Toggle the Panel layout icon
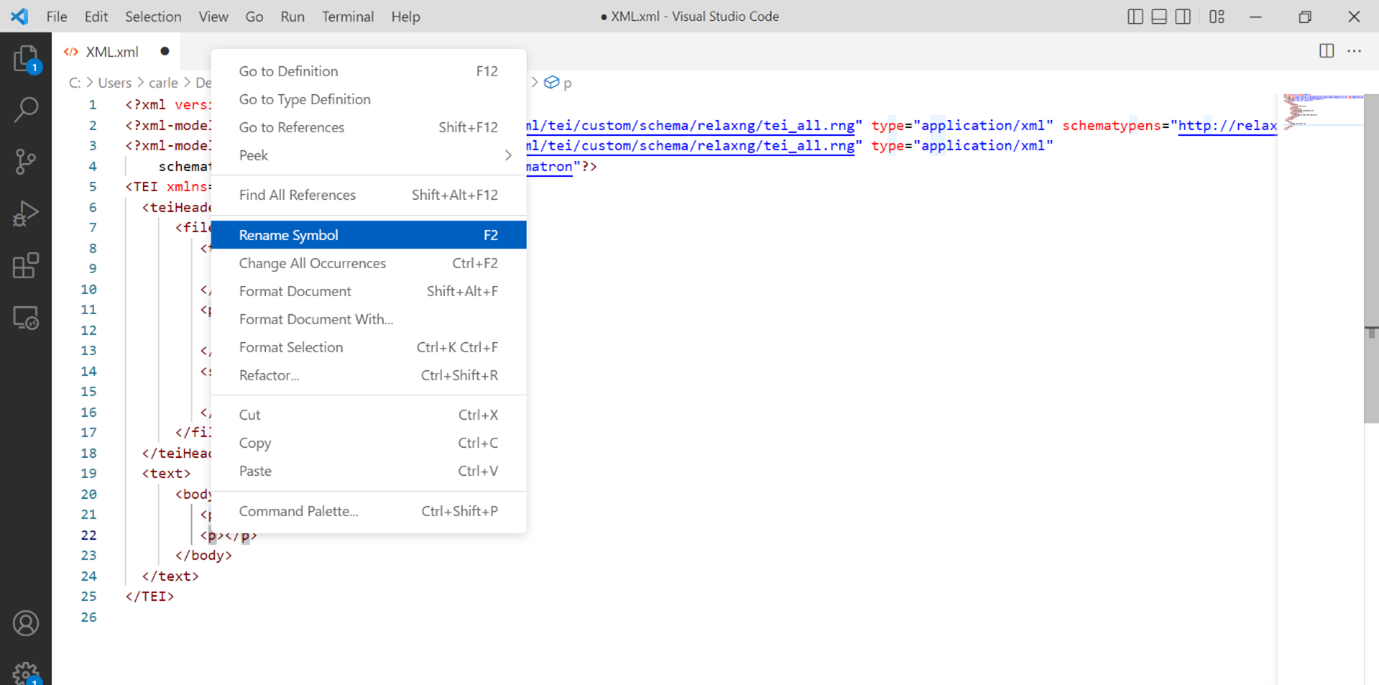This screenshot has height=685, width=1379. click(x=1159, y=16)
